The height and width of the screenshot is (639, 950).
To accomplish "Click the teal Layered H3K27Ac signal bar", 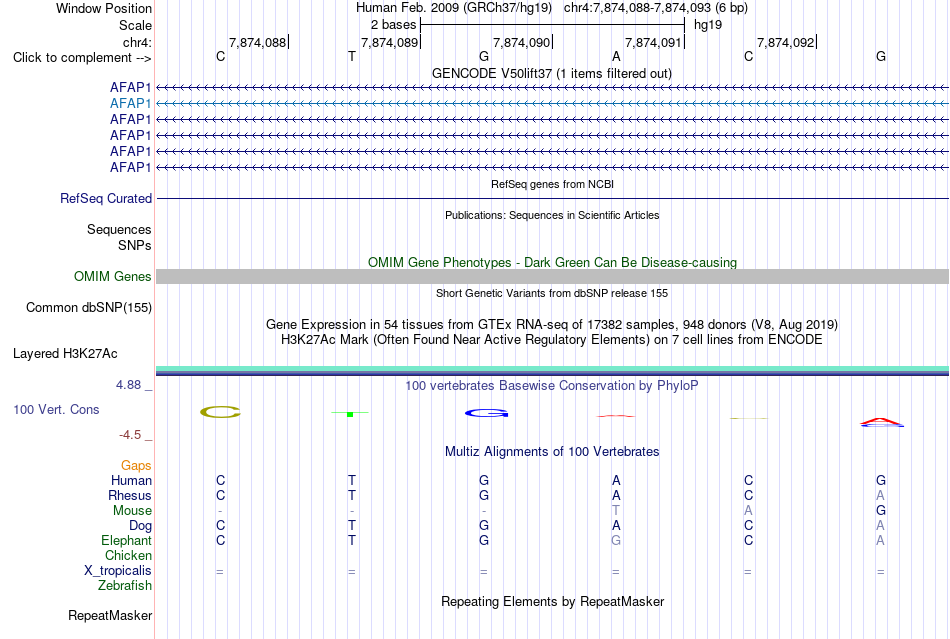I will point(552,369).
